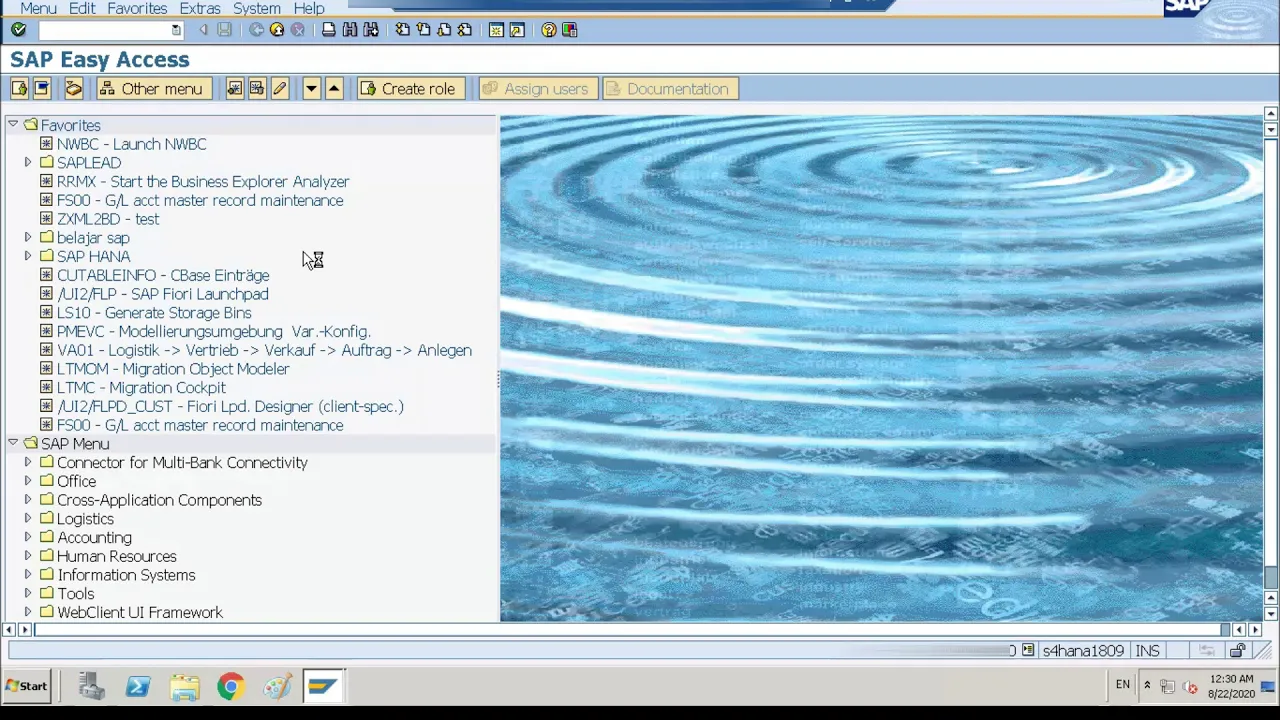Viewport: 1280px width, 720px height.
Task: Click the Add to Favorites icon
Action: (x=234, y=89)
